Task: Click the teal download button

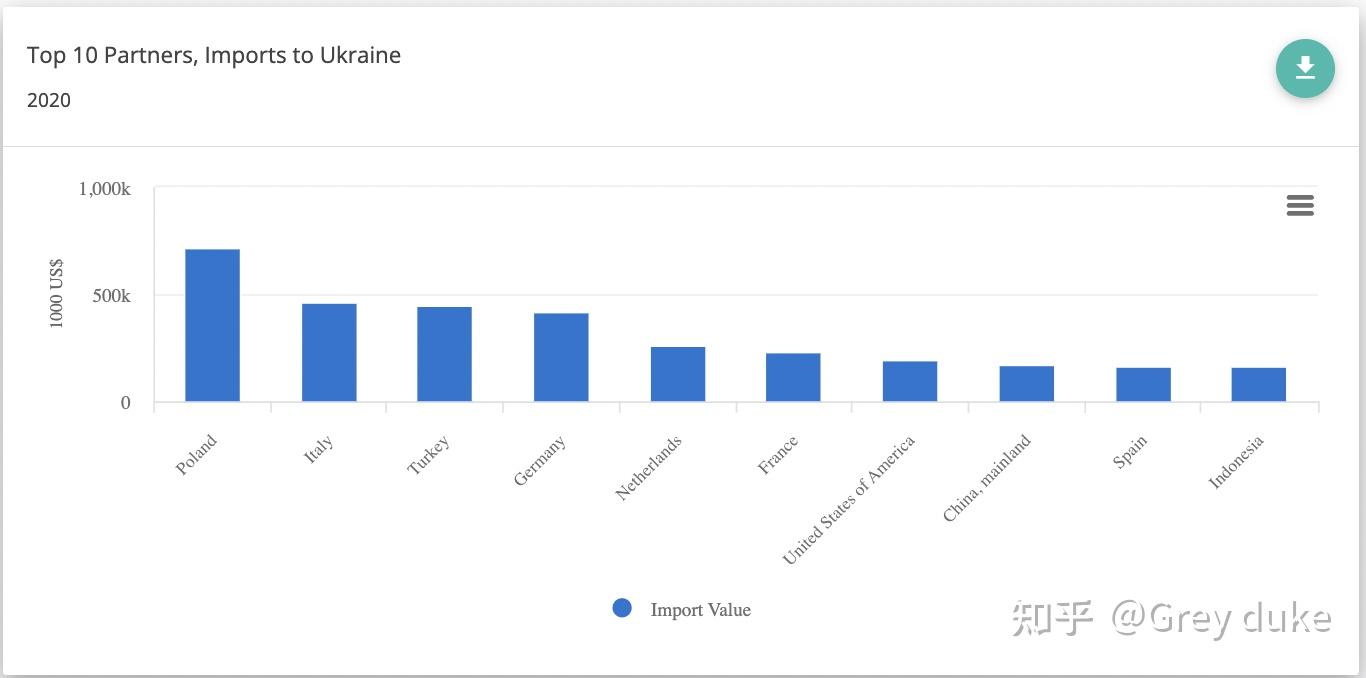Action: [1305, 68]
